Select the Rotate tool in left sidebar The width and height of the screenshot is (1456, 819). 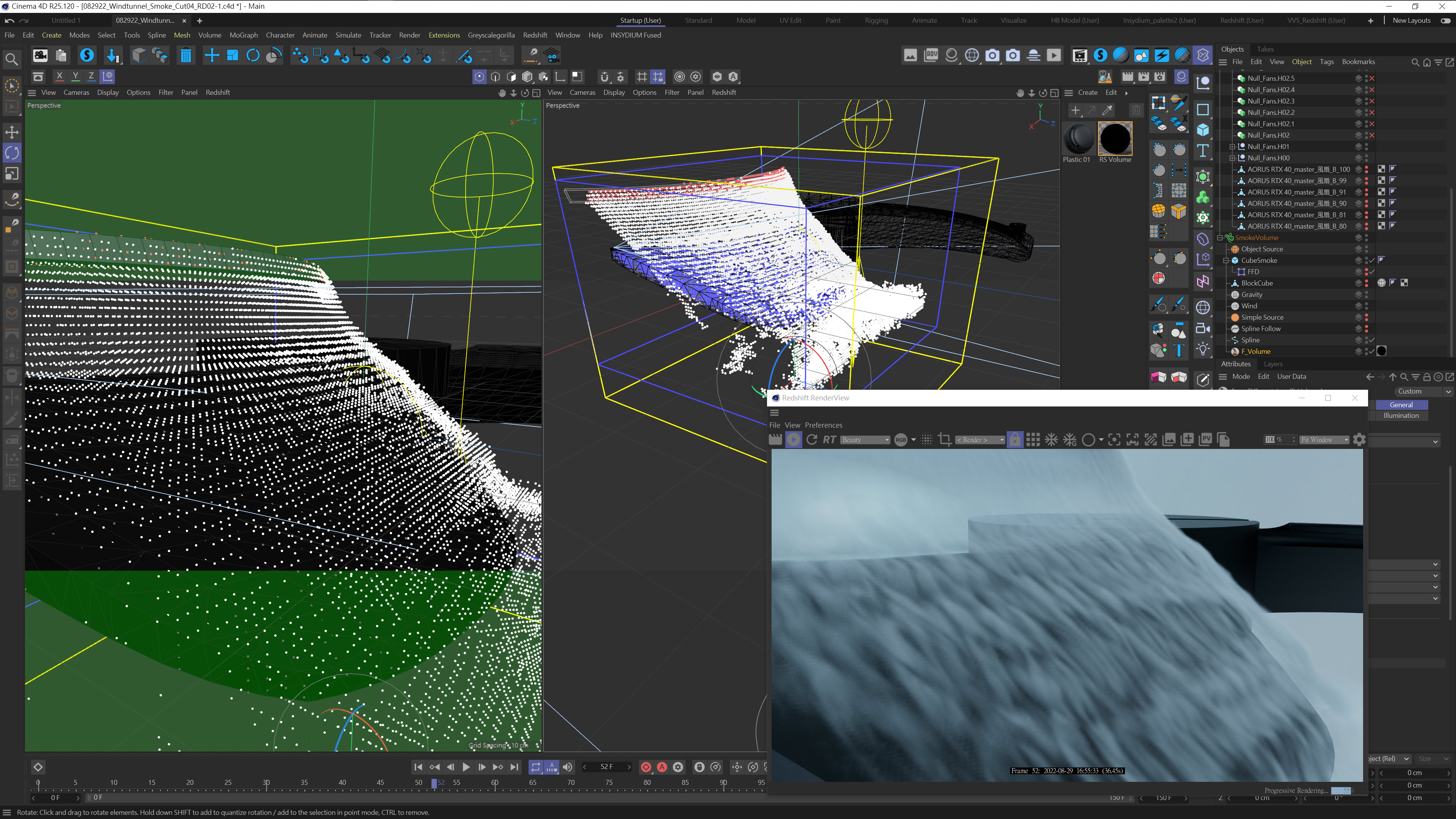tap(12, 152)
